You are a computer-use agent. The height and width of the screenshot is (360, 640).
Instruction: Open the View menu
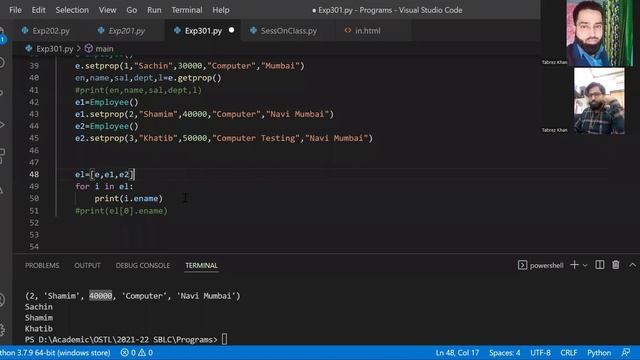click(107, 10)
